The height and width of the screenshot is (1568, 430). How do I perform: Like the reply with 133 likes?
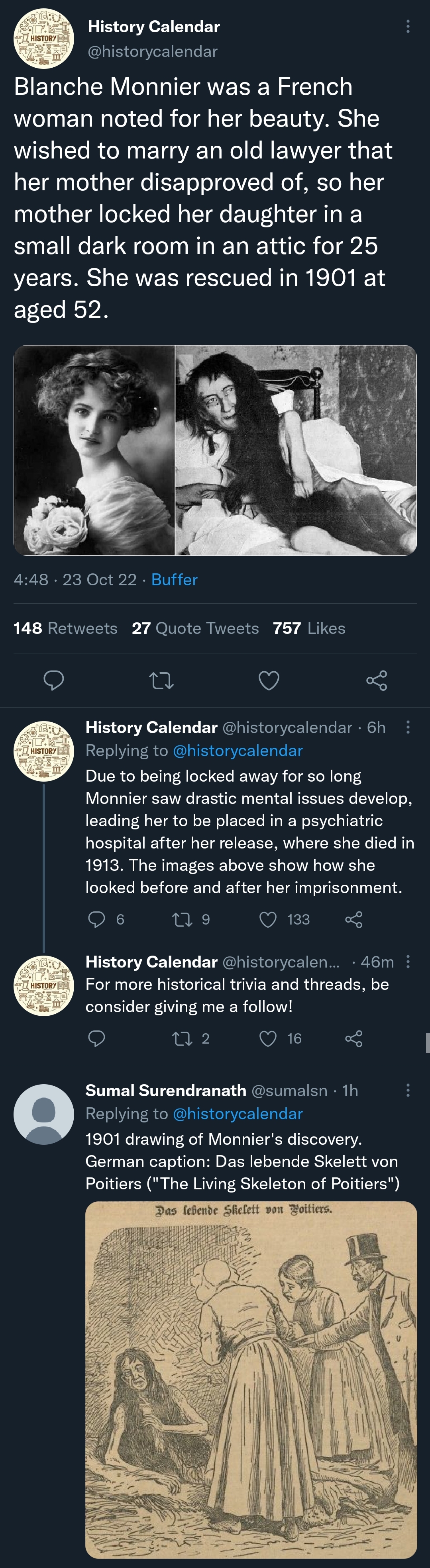(x=269, y=919)
